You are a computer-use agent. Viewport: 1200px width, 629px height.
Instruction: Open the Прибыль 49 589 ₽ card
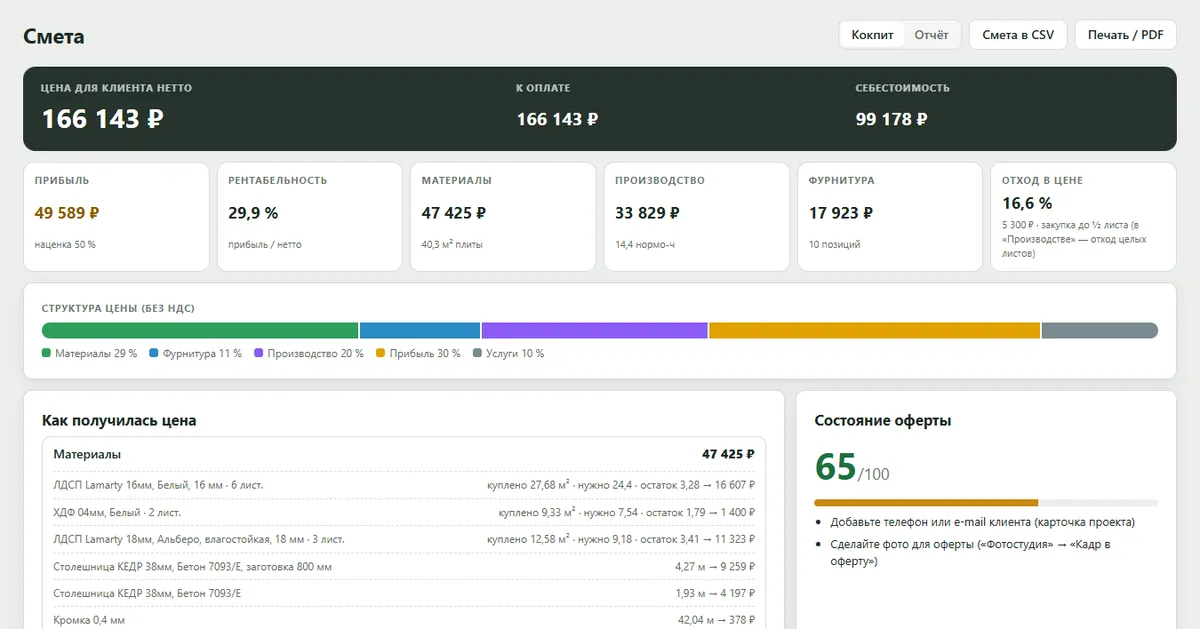116,217
